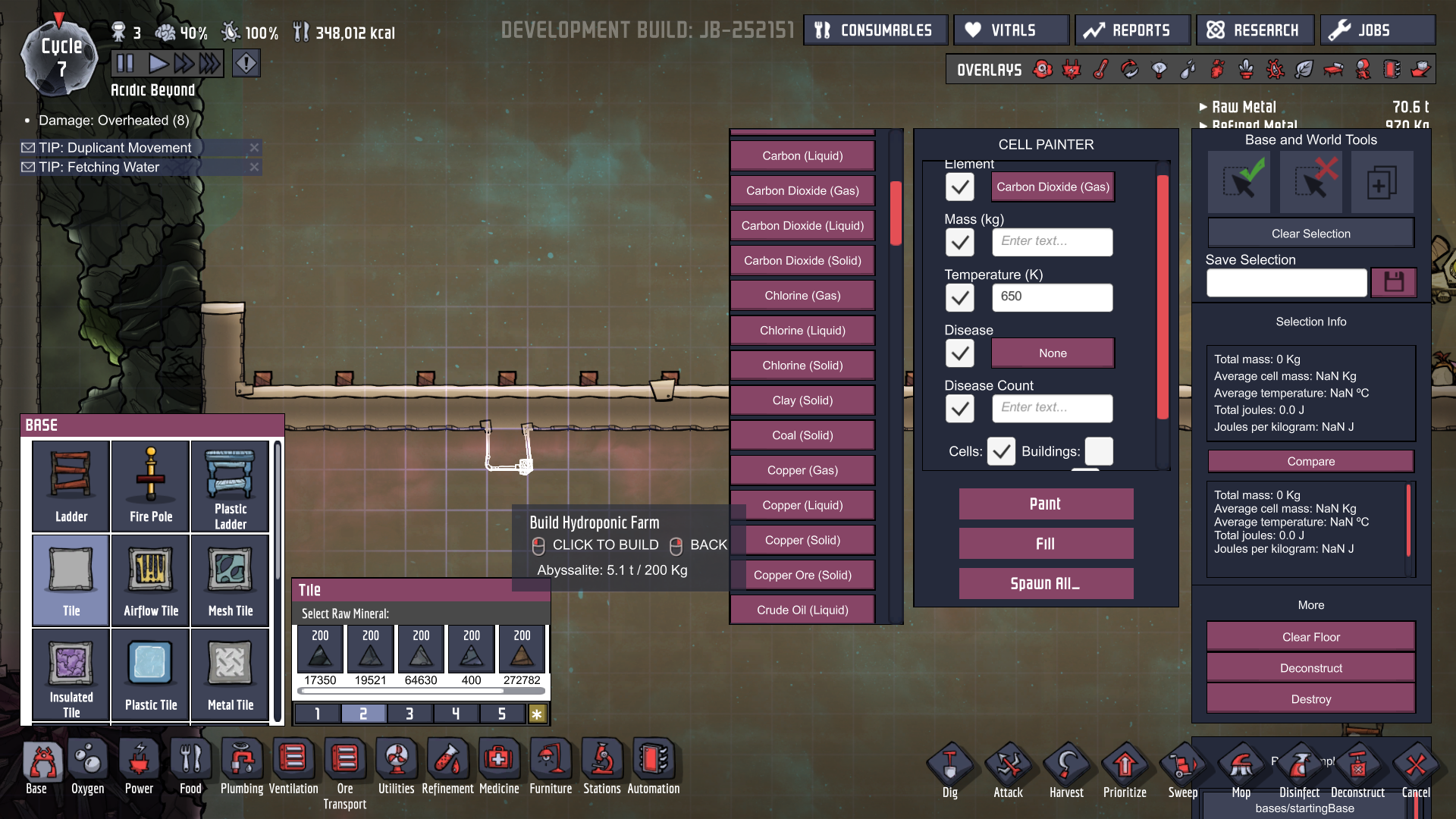The height and width of the screenshot is (819, 1456).
Task: Pick the Fire Pole building
Action: coord(151,486)
